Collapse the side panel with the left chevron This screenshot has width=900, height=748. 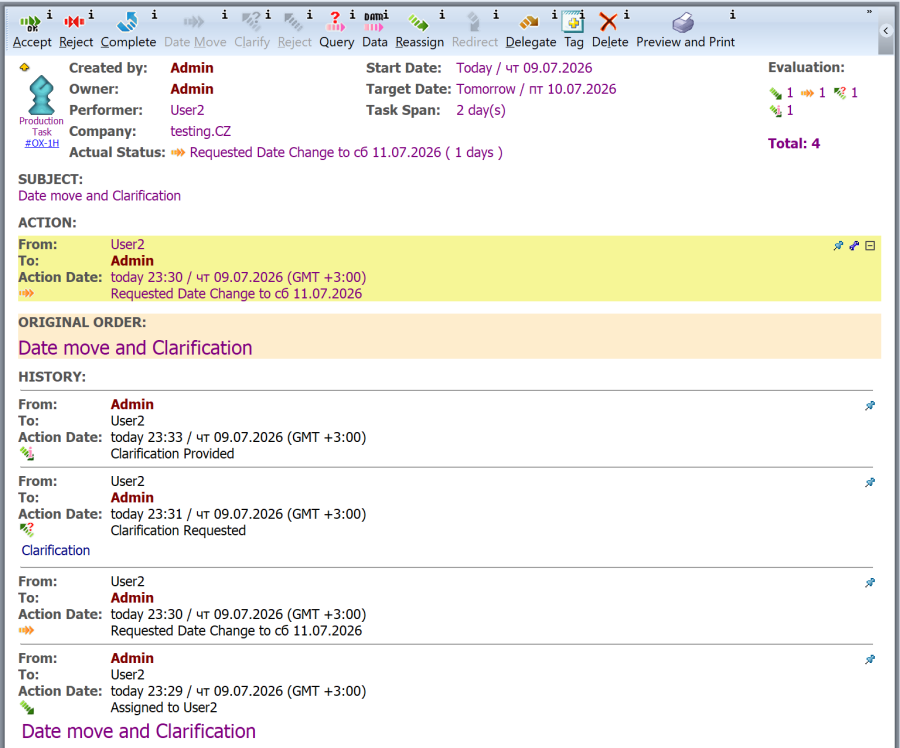pyautogui.click(x=886, y=31)
